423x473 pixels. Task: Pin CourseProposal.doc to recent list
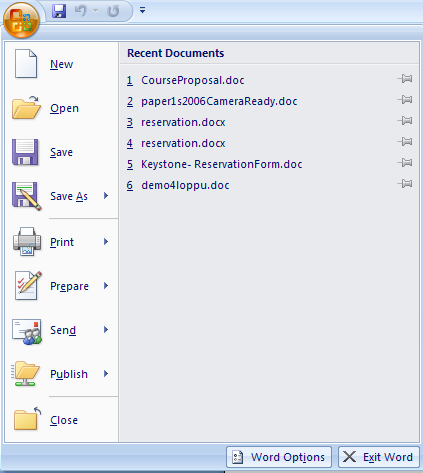click(x=405, y=79)
